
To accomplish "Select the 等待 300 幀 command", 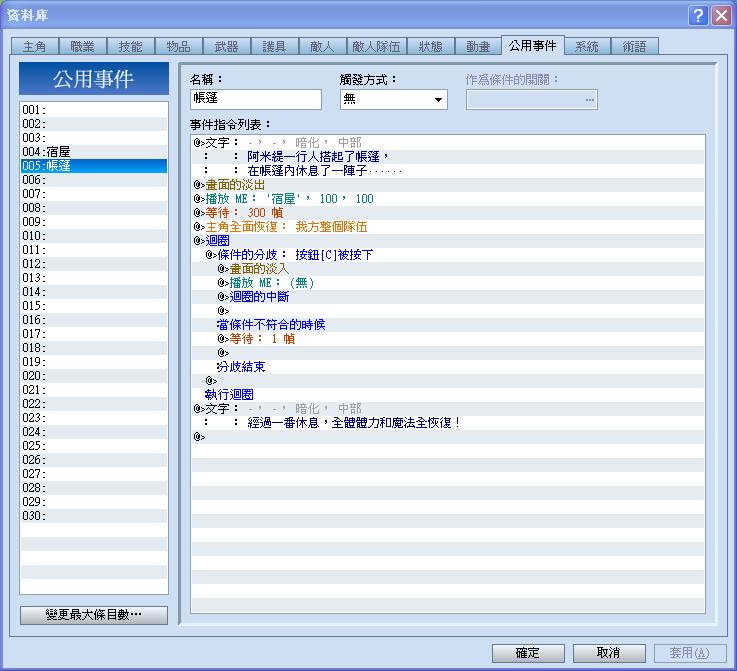I will coord(448,213).
